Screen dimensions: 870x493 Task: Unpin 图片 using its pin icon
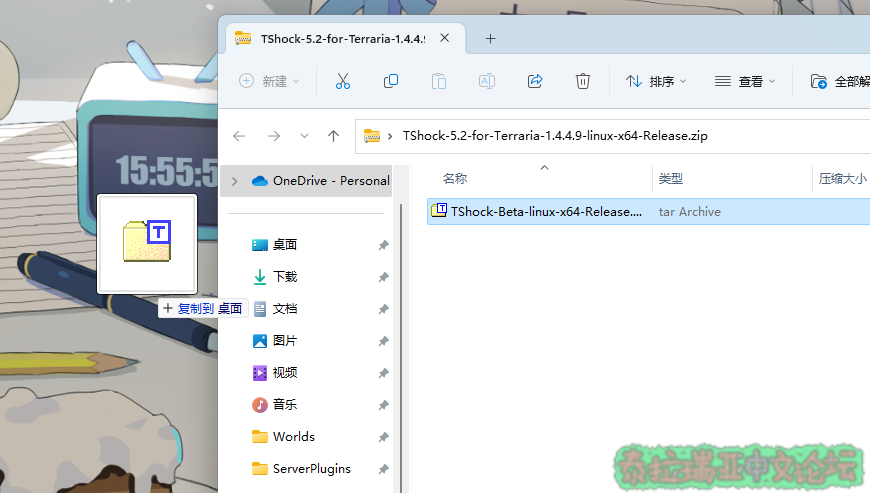(383, 342)
